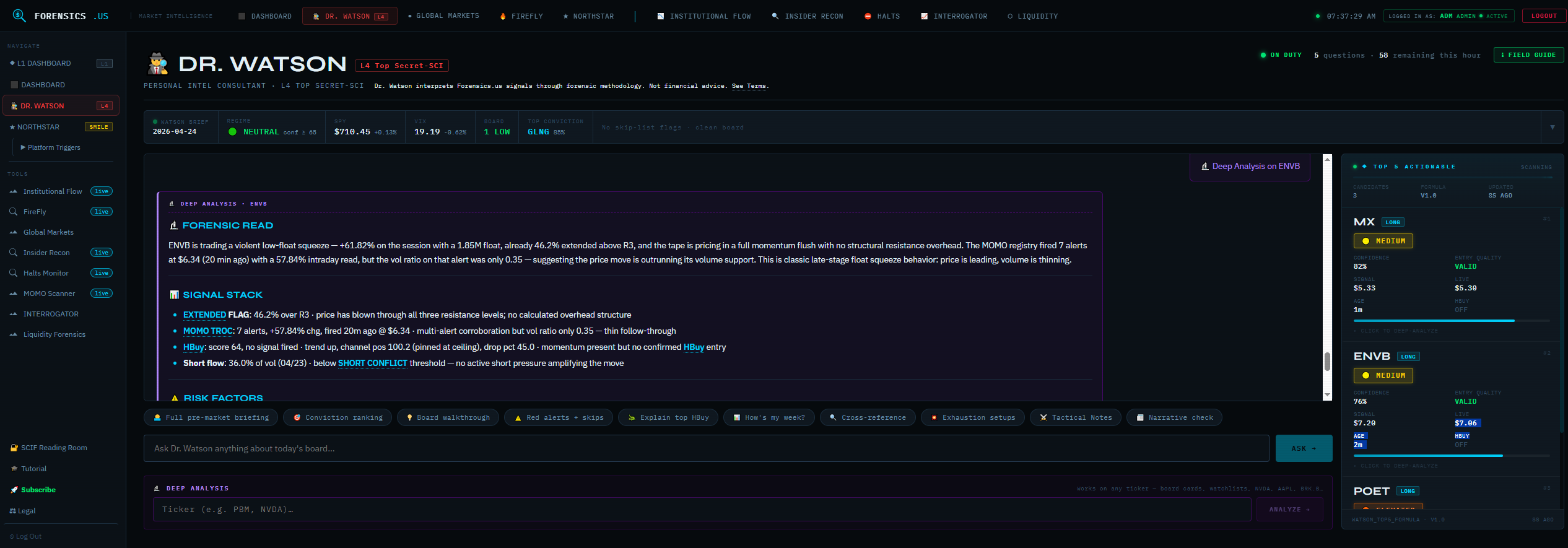Viewport: 1568px width, 548px height.
Task: Open the See Terms link
Action: point(749,86)
